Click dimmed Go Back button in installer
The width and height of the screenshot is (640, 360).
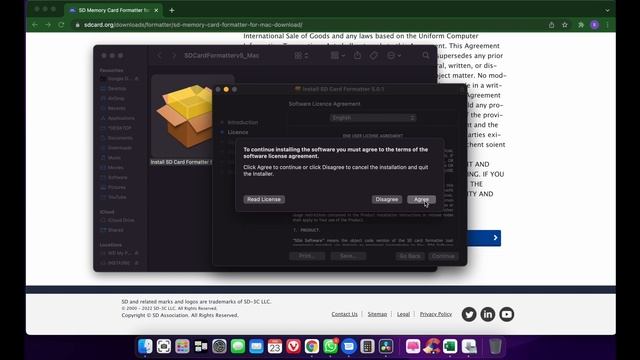tap(410, 256)
